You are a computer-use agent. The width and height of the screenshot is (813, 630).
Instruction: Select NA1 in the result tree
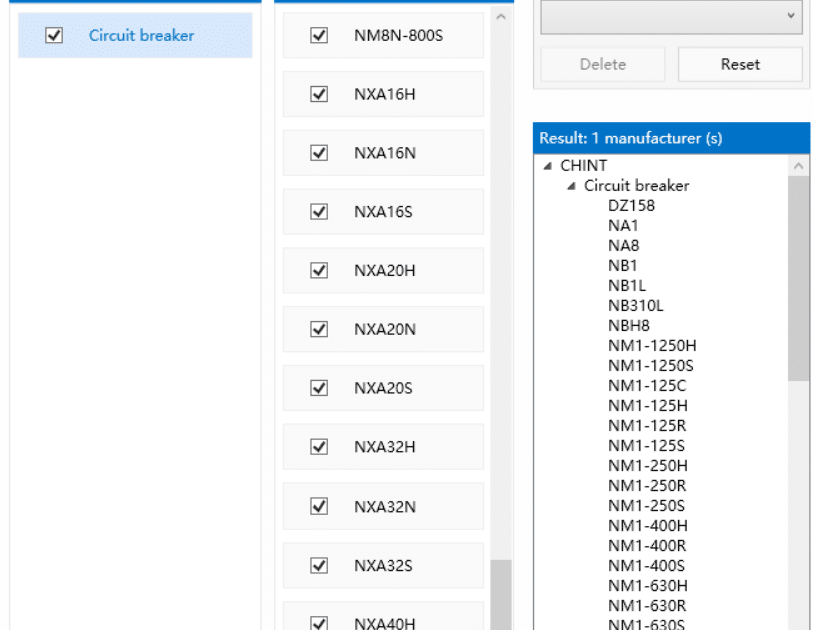coord(623,226)
